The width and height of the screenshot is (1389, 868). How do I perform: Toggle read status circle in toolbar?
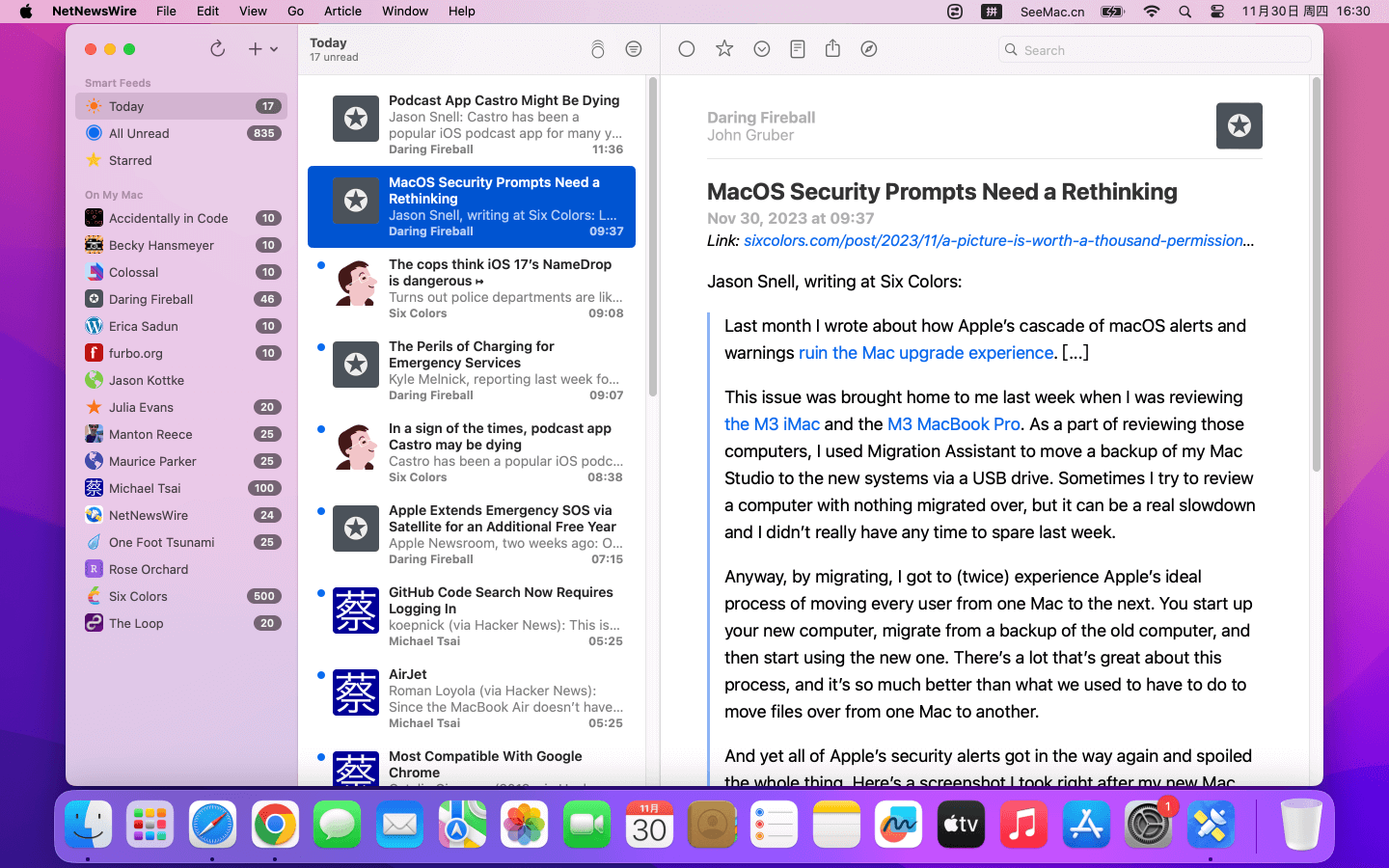(x=687, y=49)
